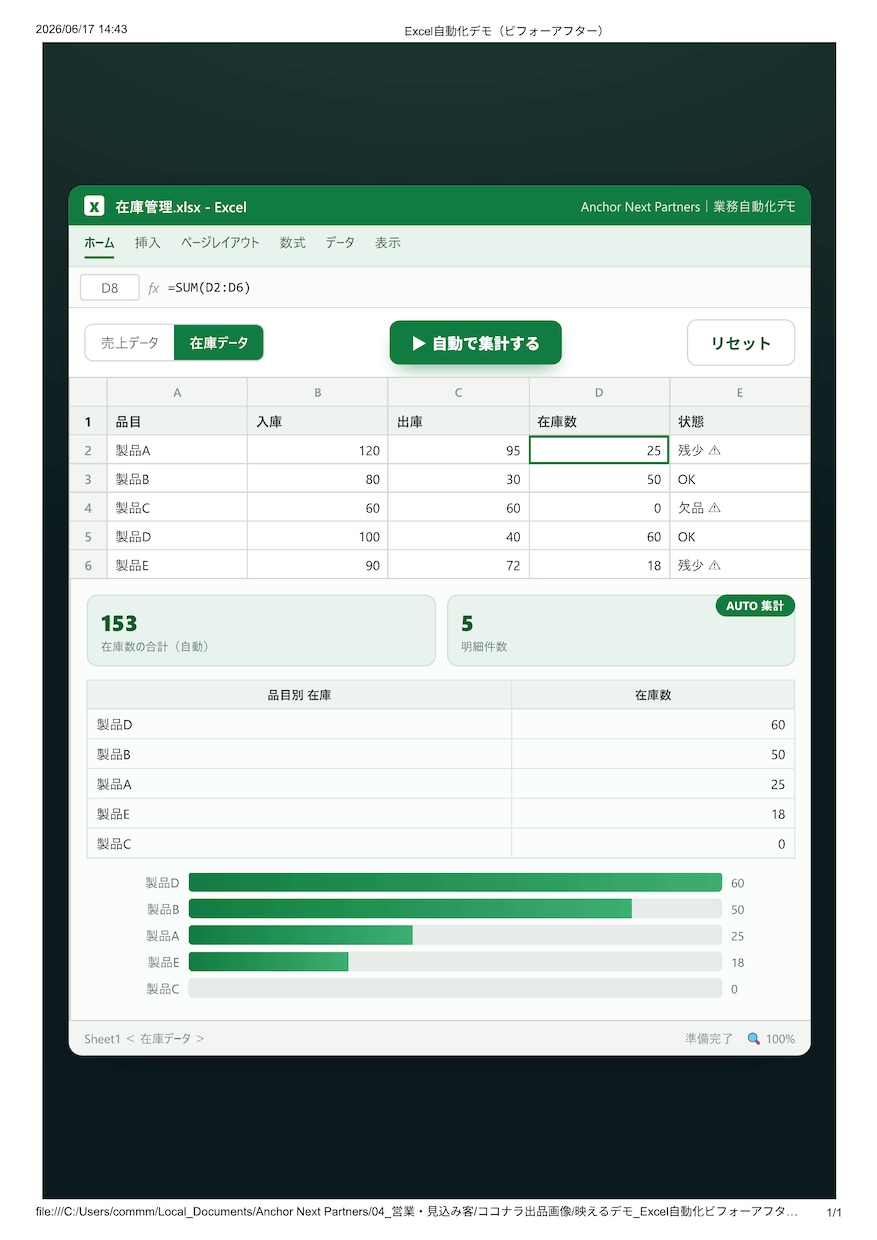This screenshot has width=877, height=1240.
Task: Click the 自動で集計する button
Action: pos(476,343)
